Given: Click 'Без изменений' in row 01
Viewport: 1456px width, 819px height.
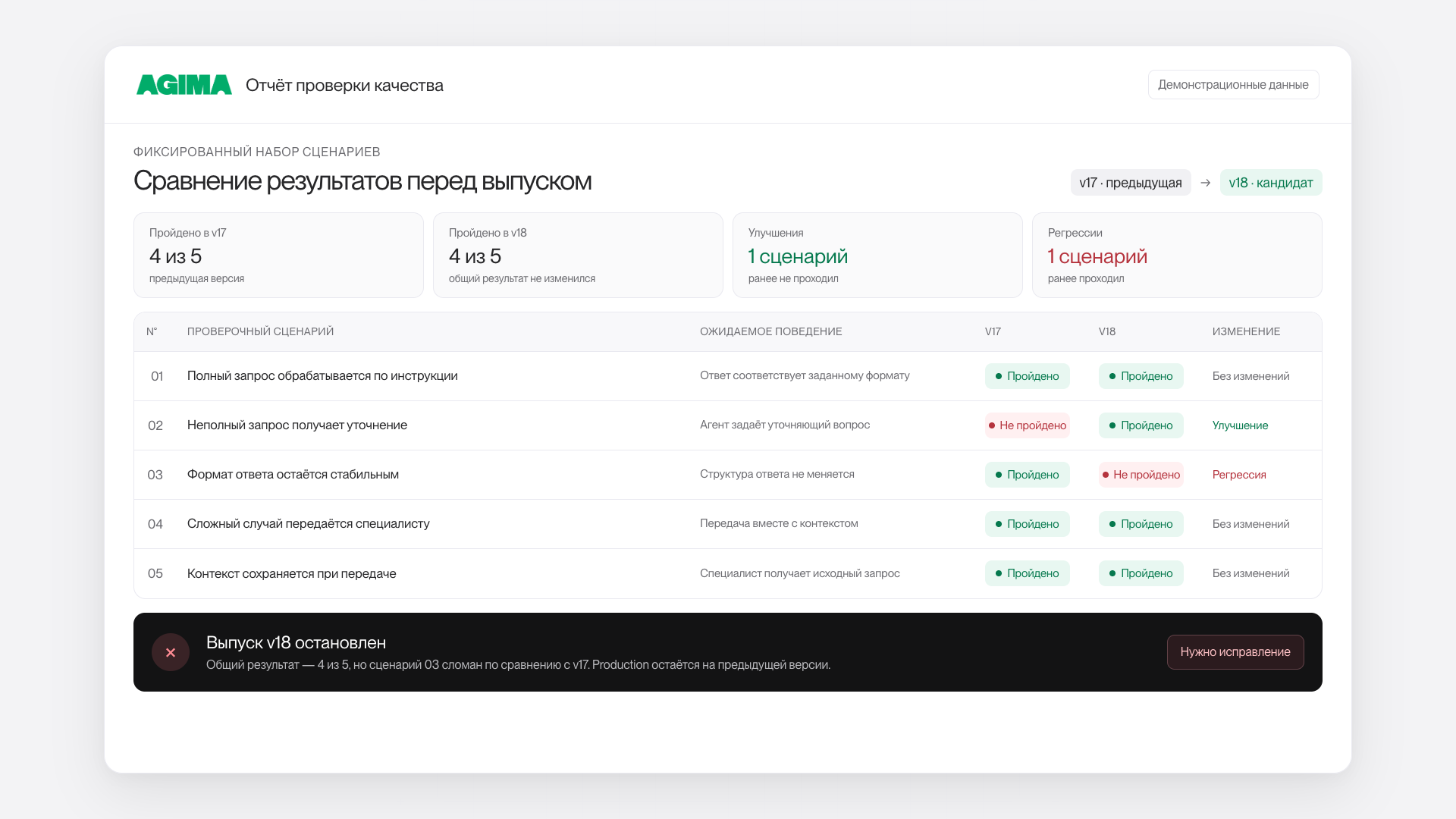Looking at the screenshot, I should tap(1250, 376).
